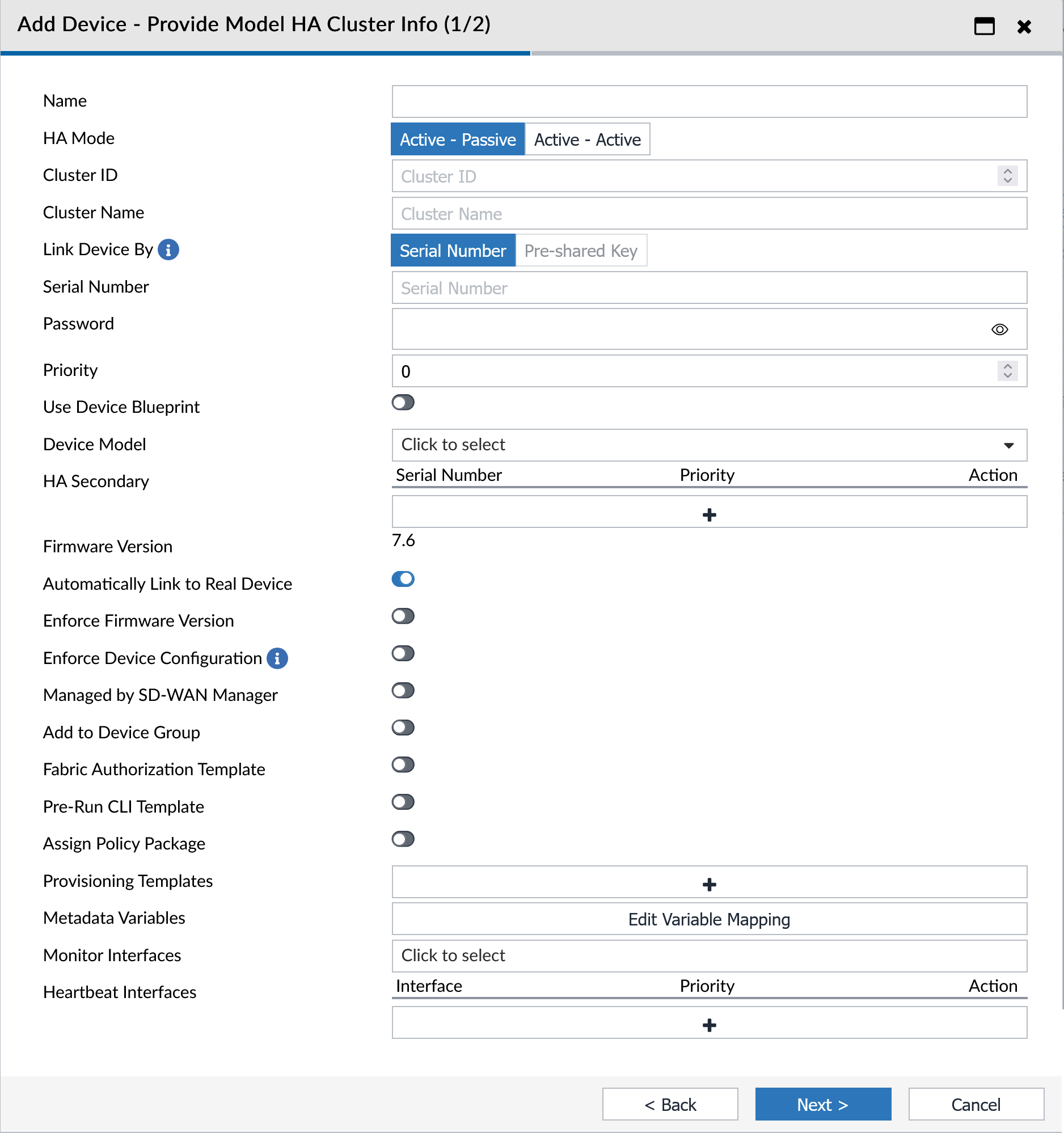Open the Monitor Interfaces selector
1064x1133 pixels.
pos(709,955)
